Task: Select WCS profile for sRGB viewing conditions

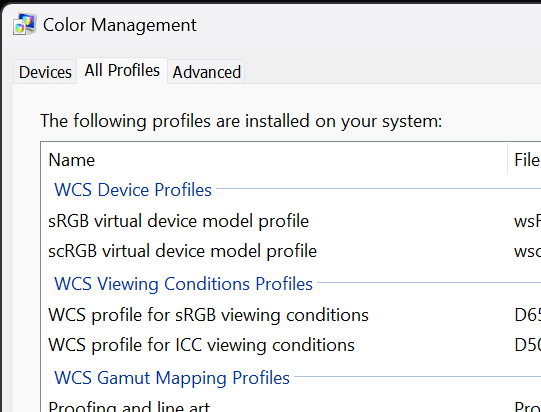Action: tap(291, 315)
